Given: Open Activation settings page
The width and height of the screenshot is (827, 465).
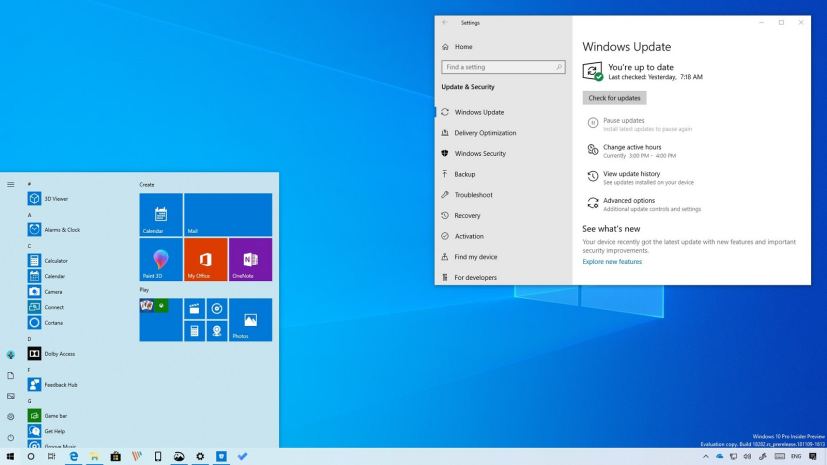Looking at the screenshot, I should click(503, 236).
